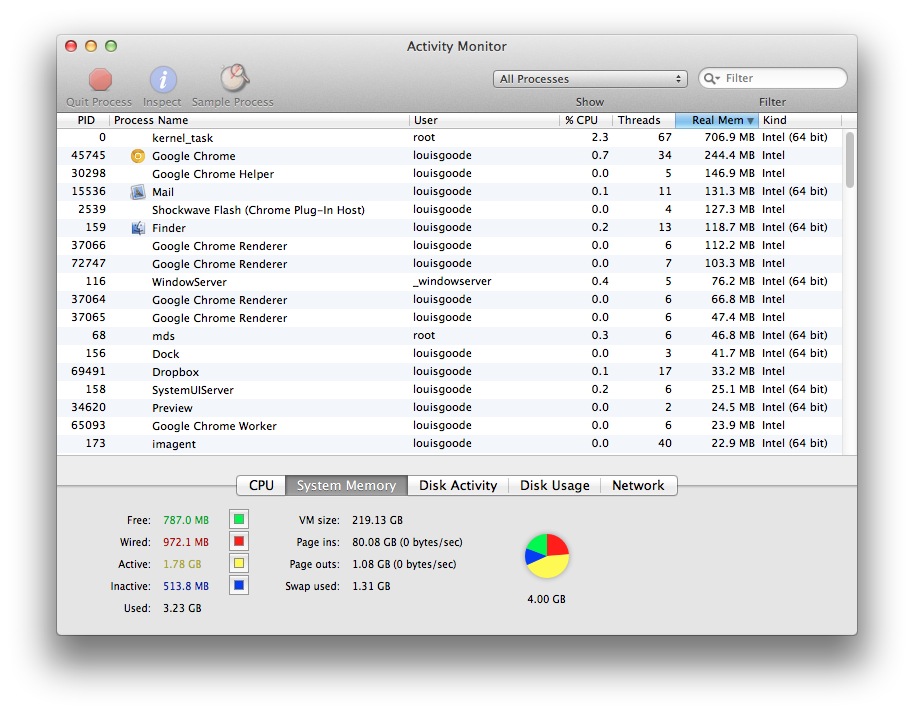
Task: Open the All Processes dropdown
Action: (590, 79)
